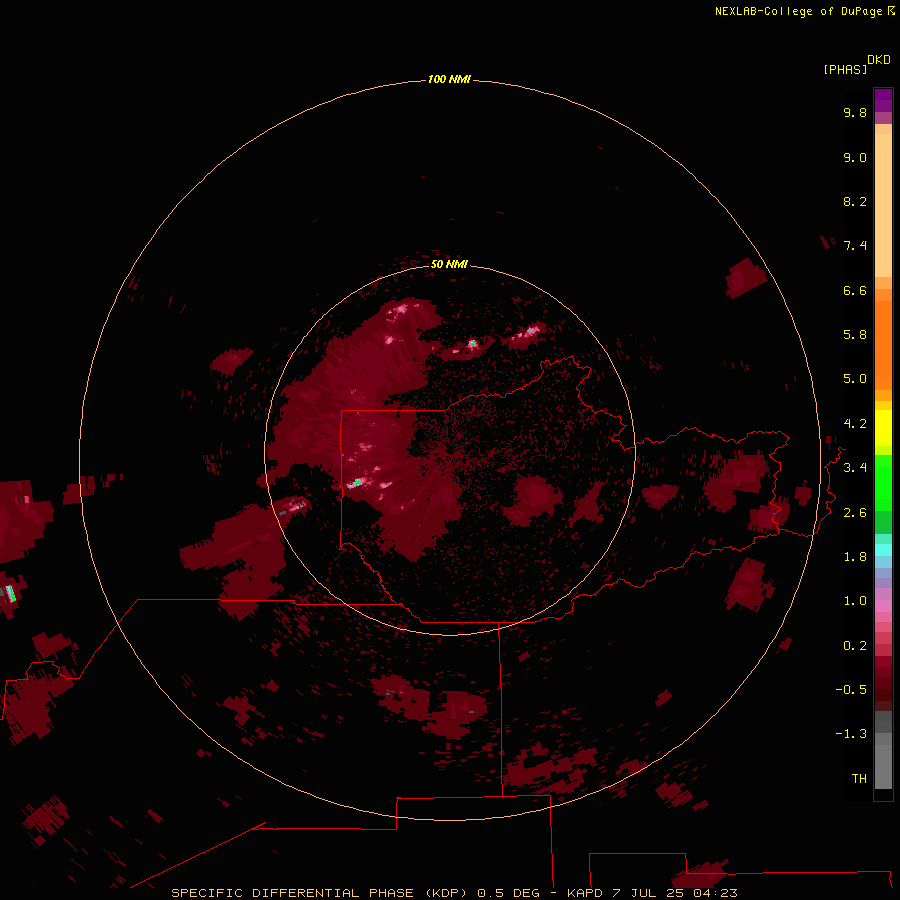
Task: Click the NEXLAB-College of DuPage watermark text
Action: tap(804, 11)
